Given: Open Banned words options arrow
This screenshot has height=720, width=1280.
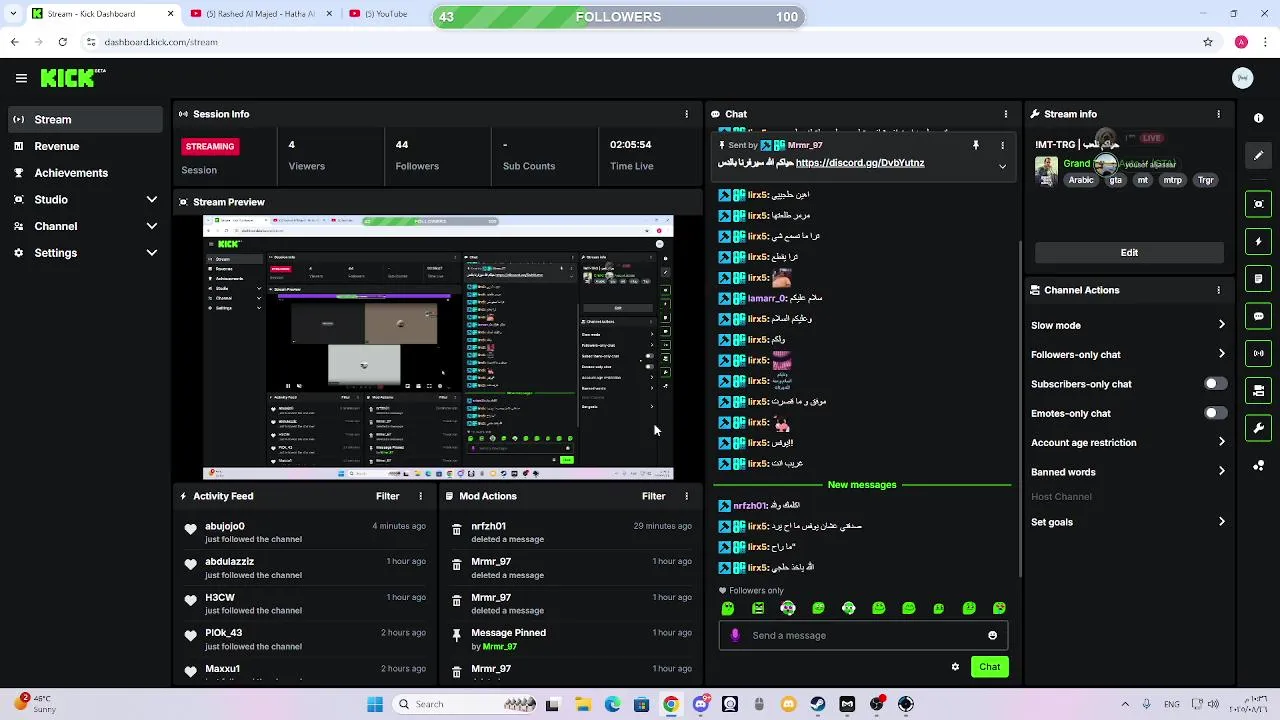Looking at the screenshot, I should [x=1221, y=472].
